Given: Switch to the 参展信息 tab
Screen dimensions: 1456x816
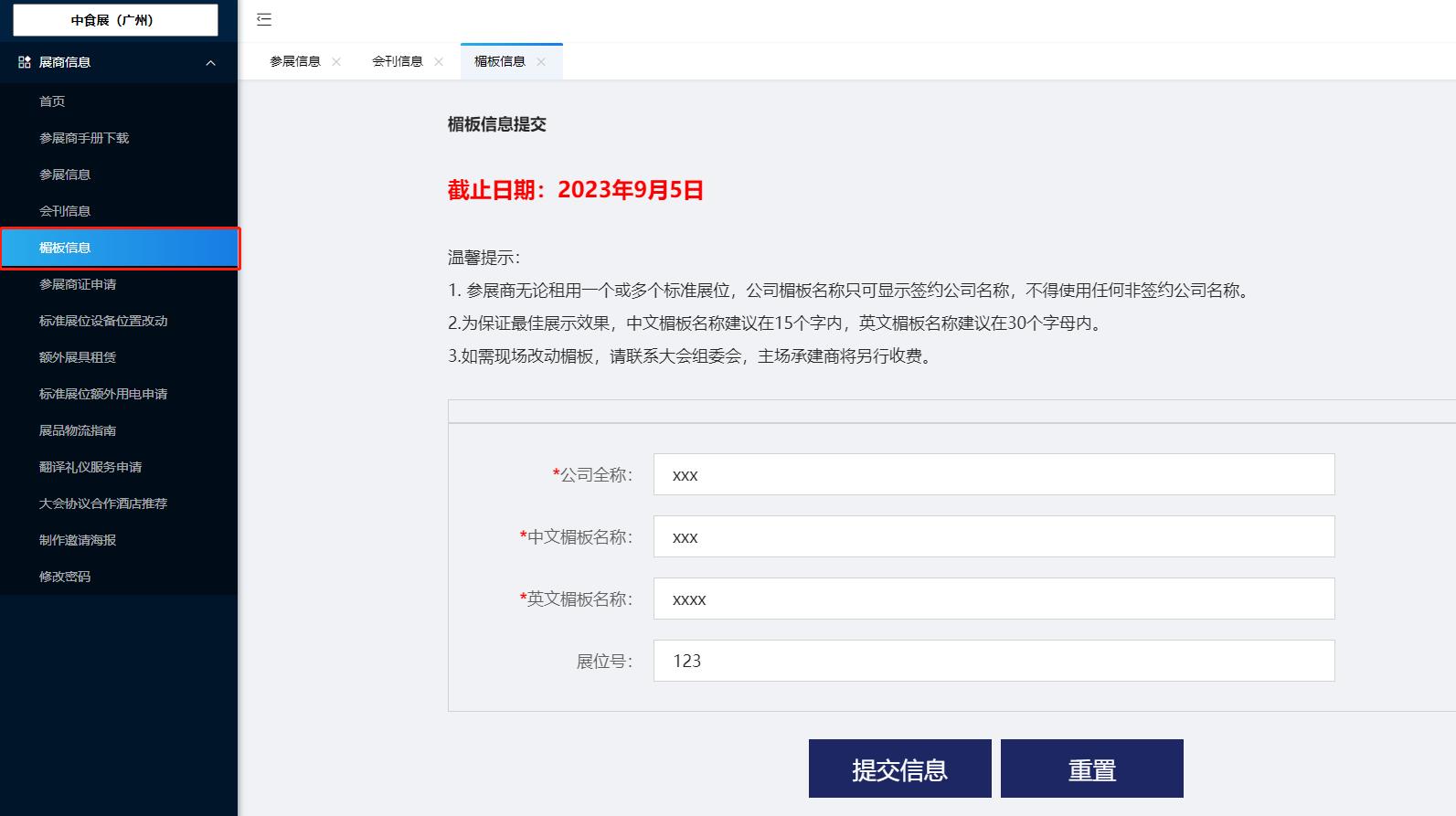Looking at the screenshot, I should coord(294,62).
